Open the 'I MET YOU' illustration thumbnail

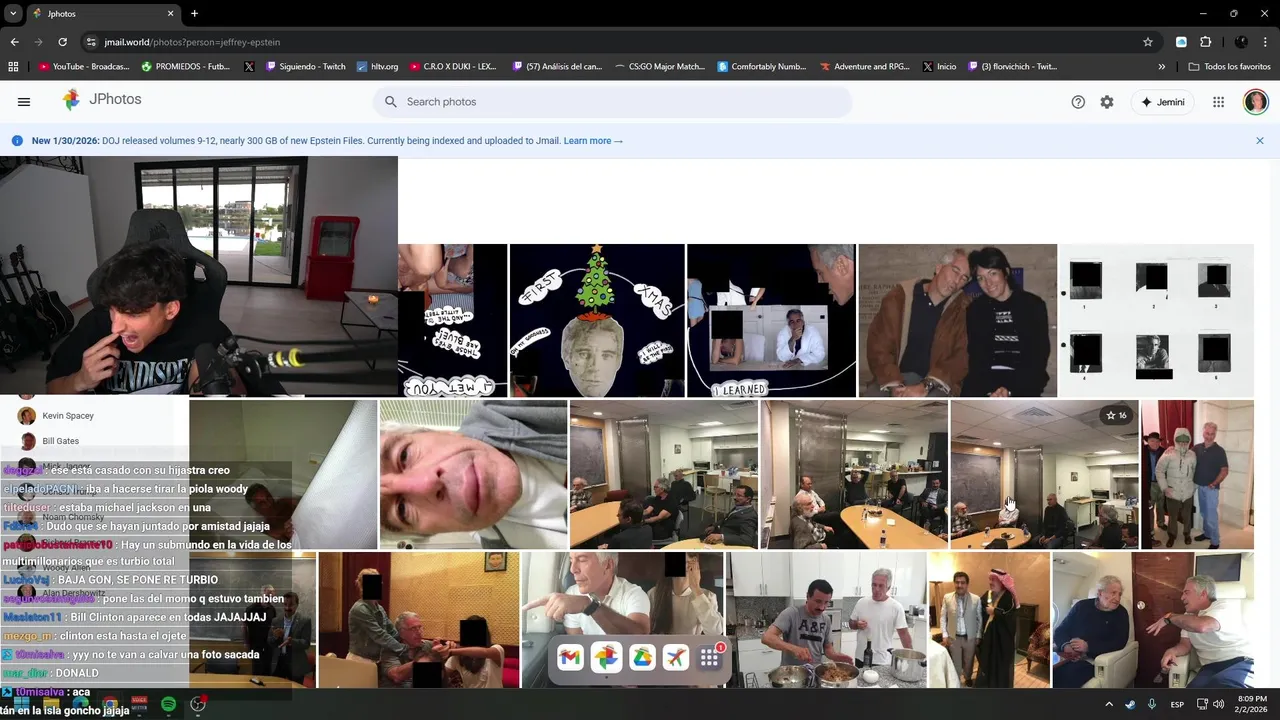(x=452, y=320)
